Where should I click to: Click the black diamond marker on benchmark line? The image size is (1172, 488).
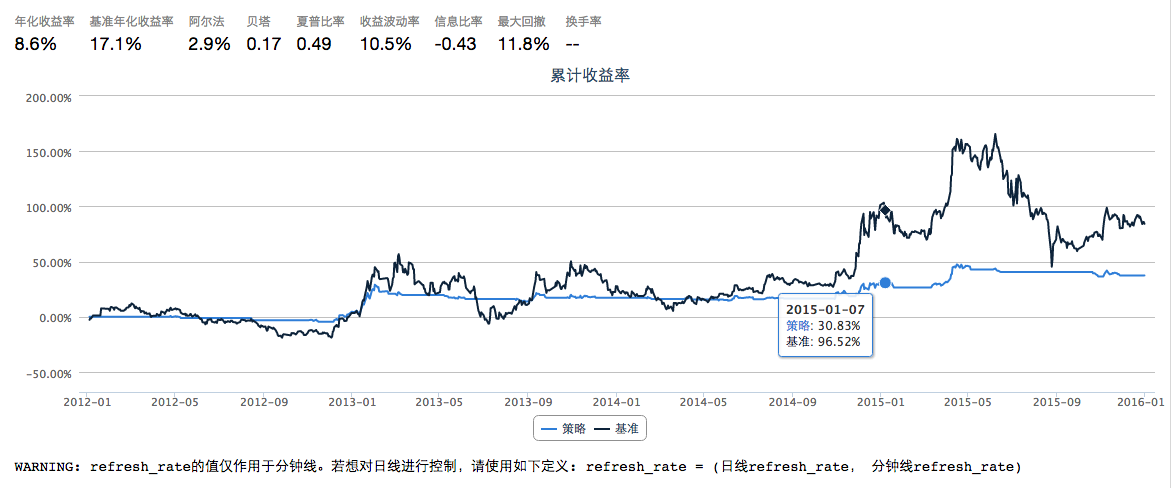click(884, 208)
